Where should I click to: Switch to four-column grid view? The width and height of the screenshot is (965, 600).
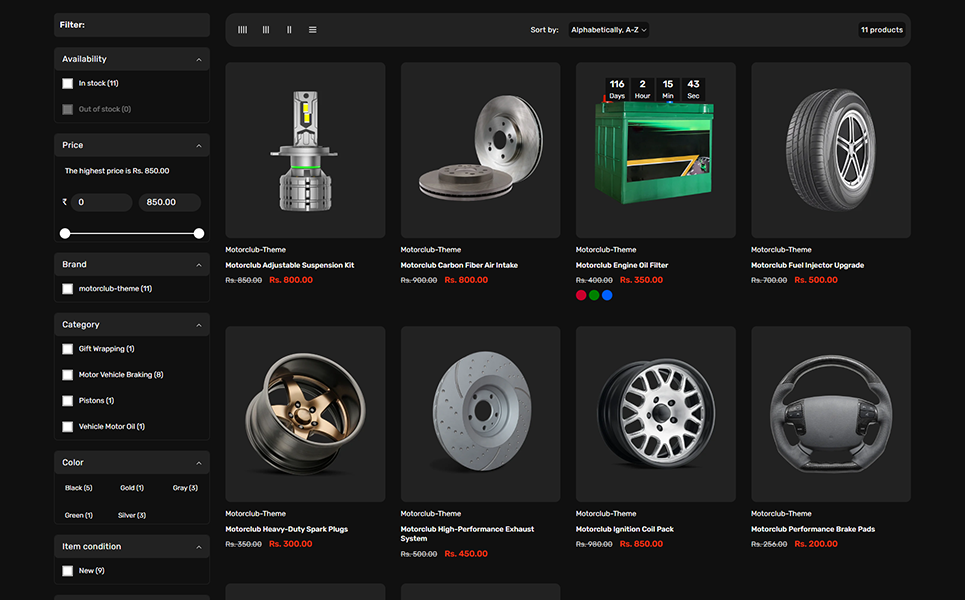coord(242,30)
